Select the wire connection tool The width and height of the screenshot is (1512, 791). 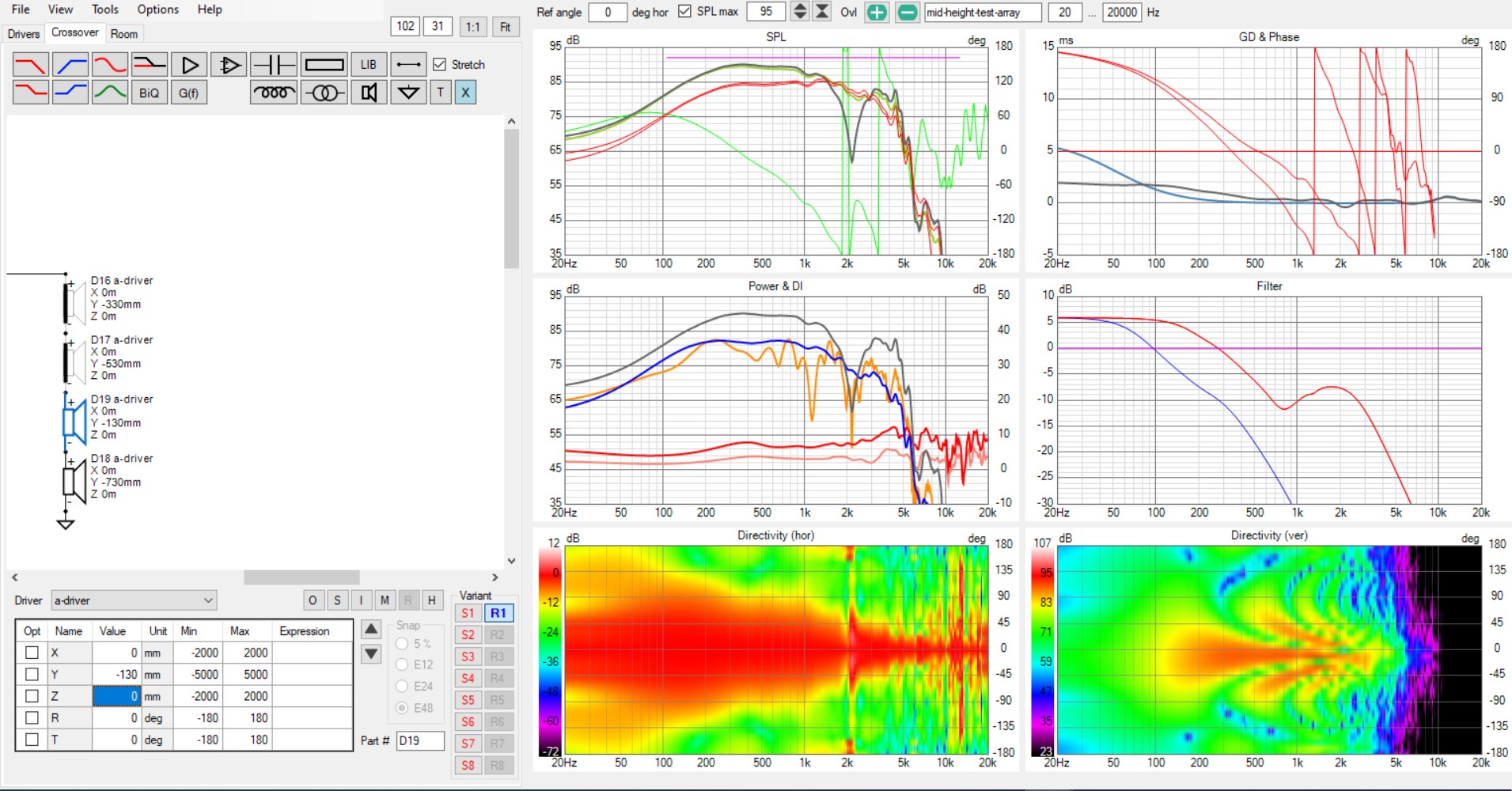408,64
